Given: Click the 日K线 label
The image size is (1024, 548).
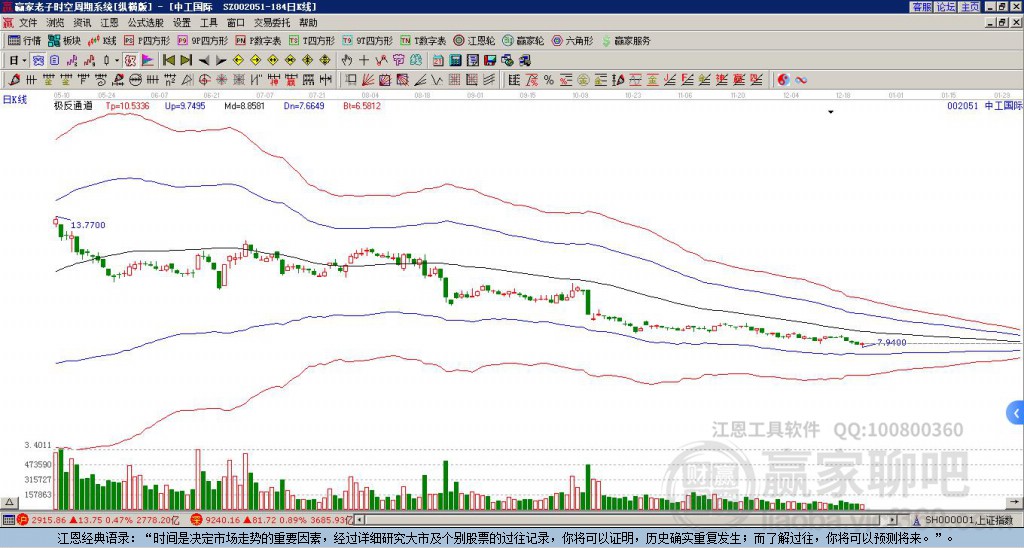Looking at the screenshot, I should coord(15,100).
